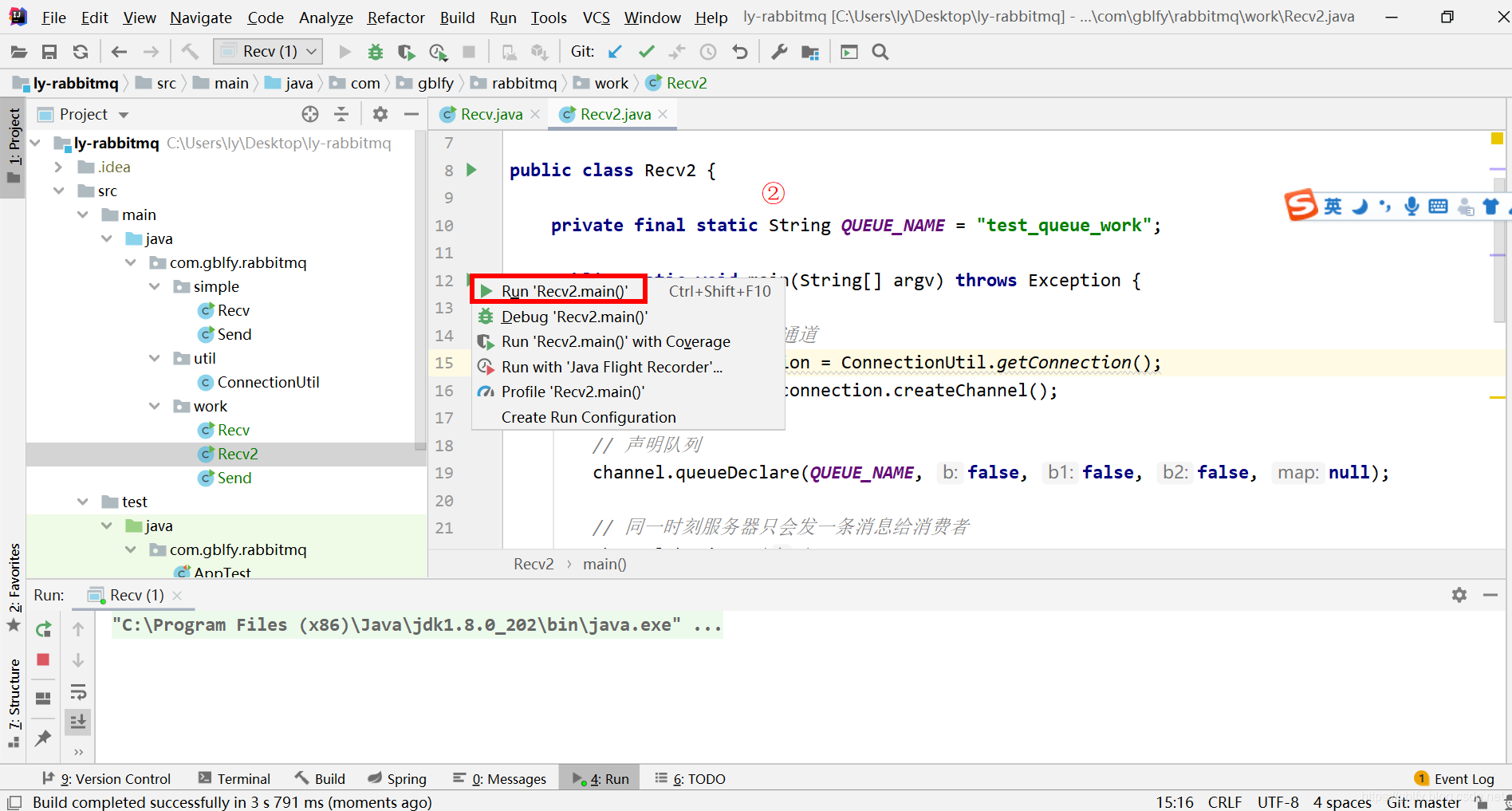Click locate file crosshair in Project panel

[x=310, y=114]
